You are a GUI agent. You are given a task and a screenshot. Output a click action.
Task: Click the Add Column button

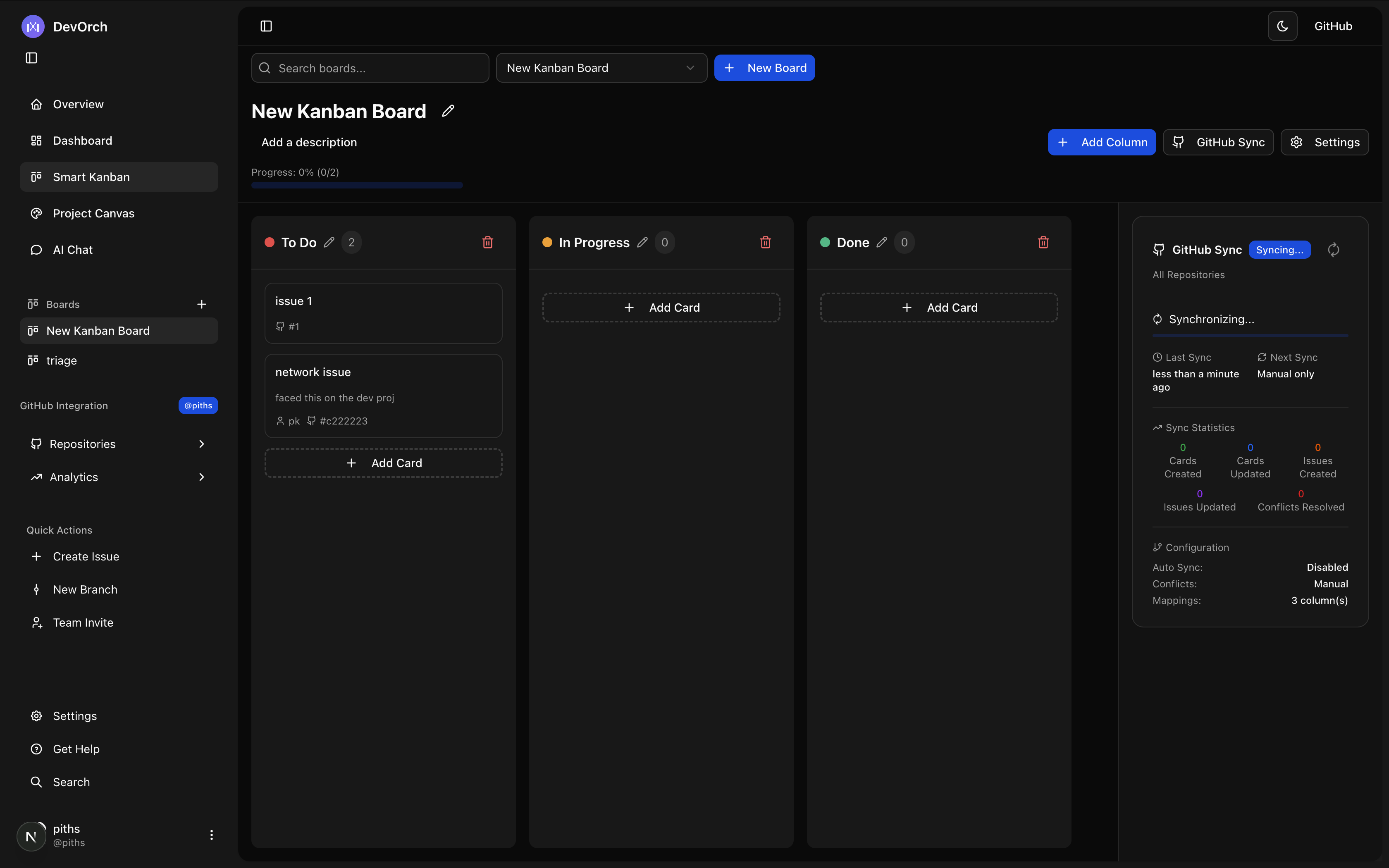pyautogui.click(x=1101, y=142)
